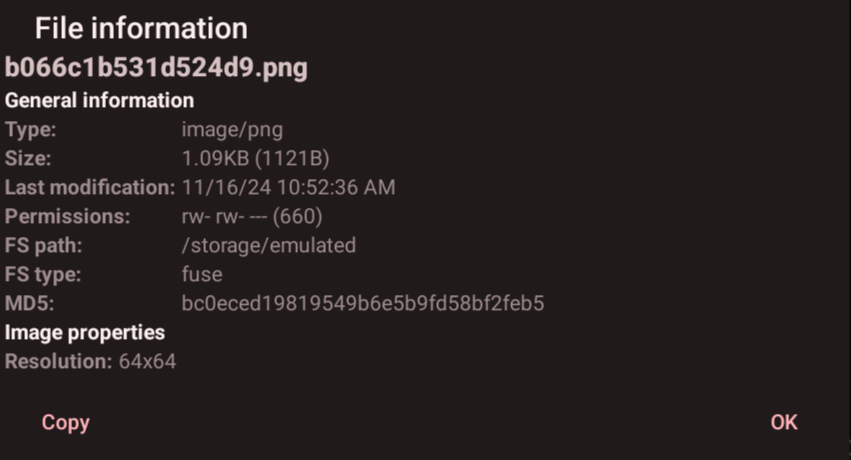Screen dimensions: 851x460
Task: Click the Copy button
Action: (x=66, y=423)
